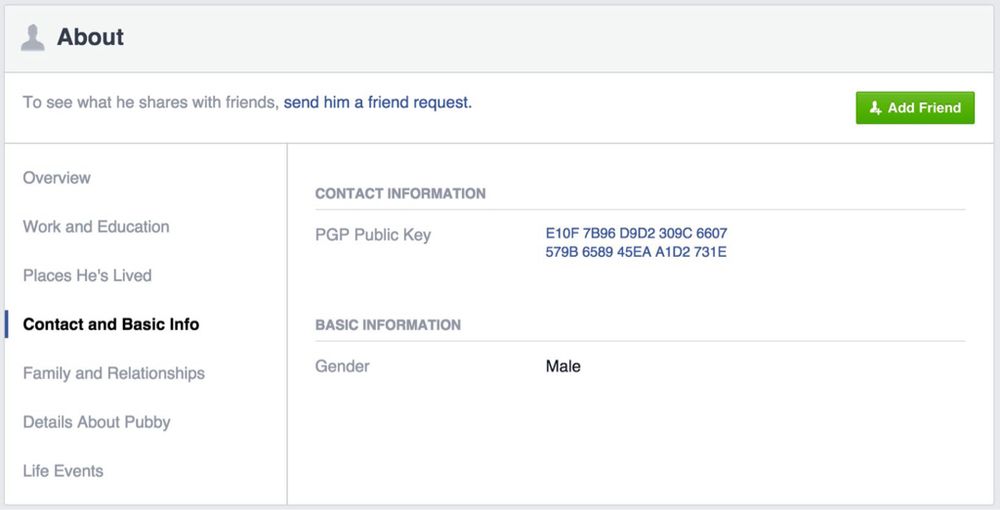
Task: Click the PGP fingerprint line starting 579B
Action: pyautogui.click(x=636, y=252)
